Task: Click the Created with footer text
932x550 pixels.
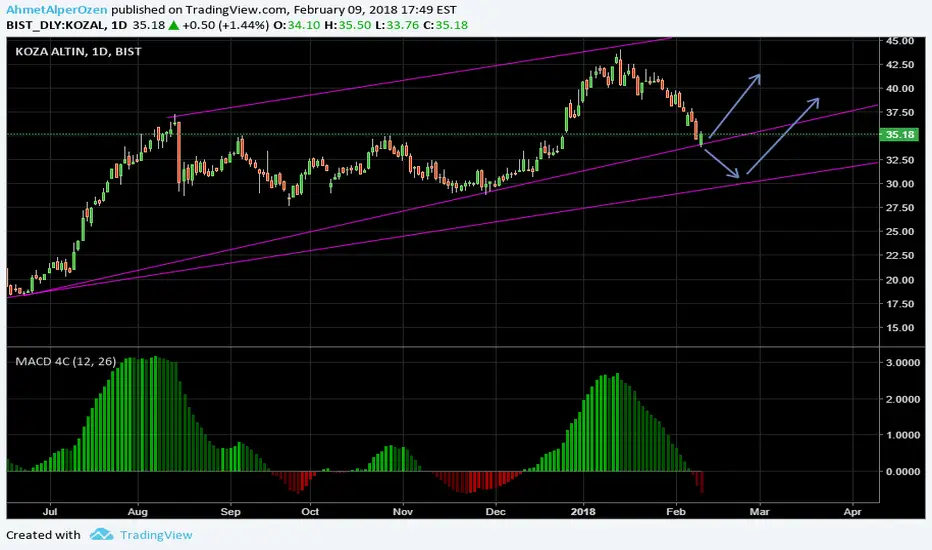Action: click(x=43, y=535)
